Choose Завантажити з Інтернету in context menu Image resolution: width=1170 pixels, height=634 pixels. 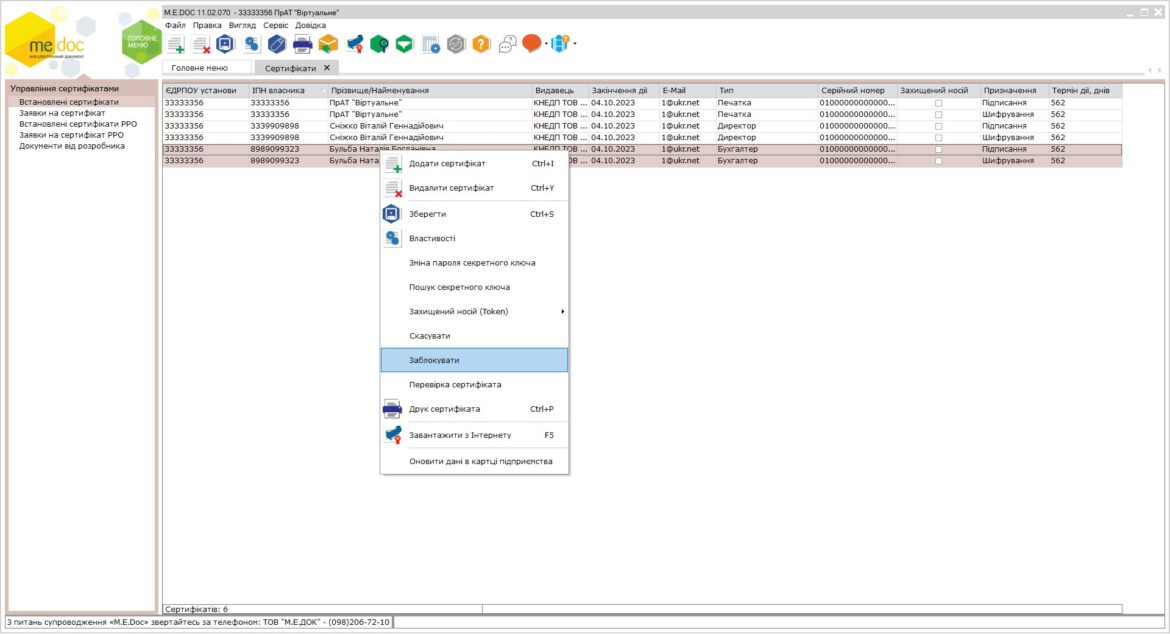click(474, 435)
